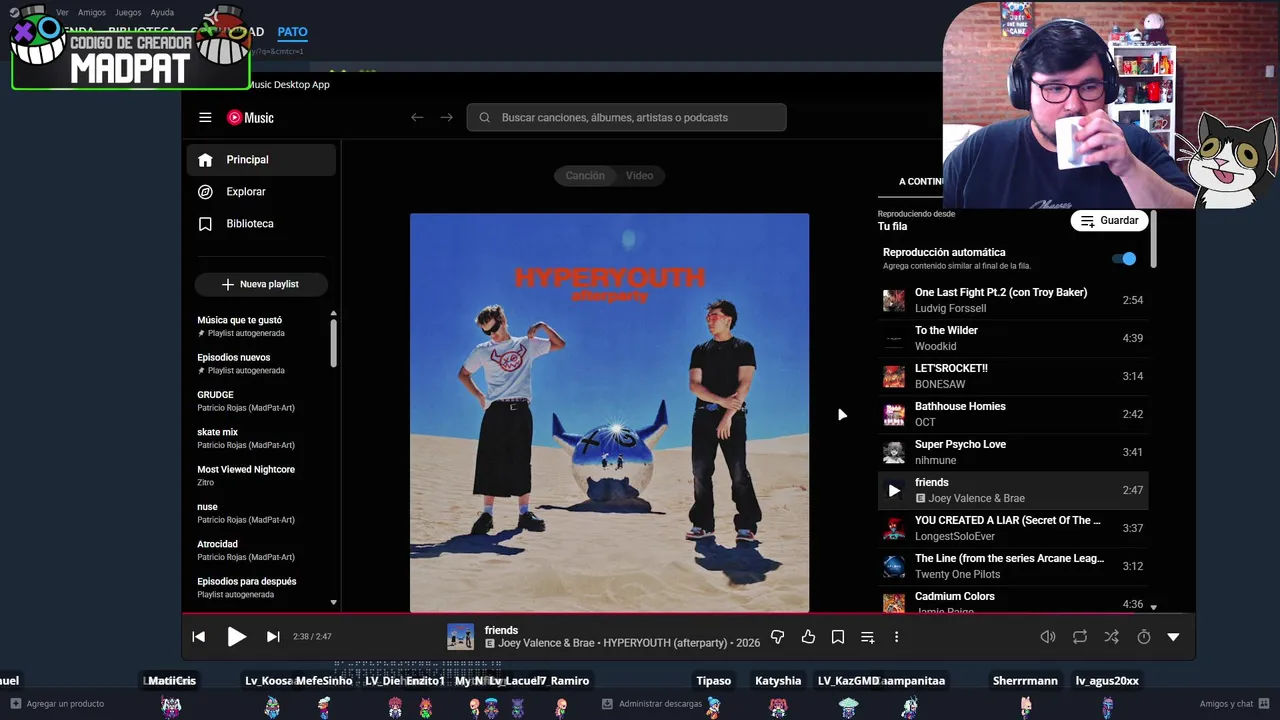Viewport: 1280px width, 720px height.
Task: Click sidebar playlist scroll down arrow
Action: click(x=333, y=603)
